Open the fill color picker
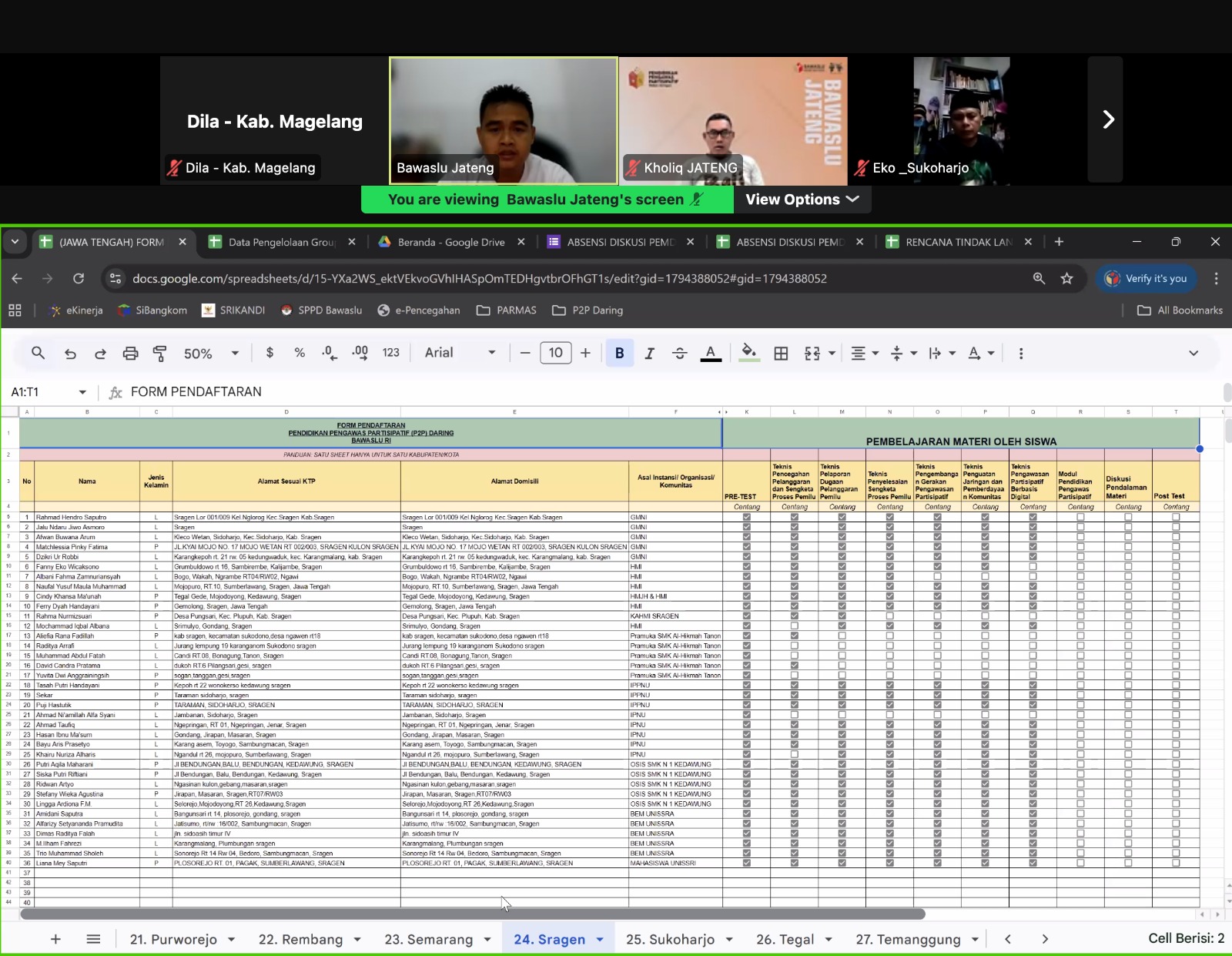Image resolution: width=1232 pixels, height=956 pixels. [x=748, y=354]
